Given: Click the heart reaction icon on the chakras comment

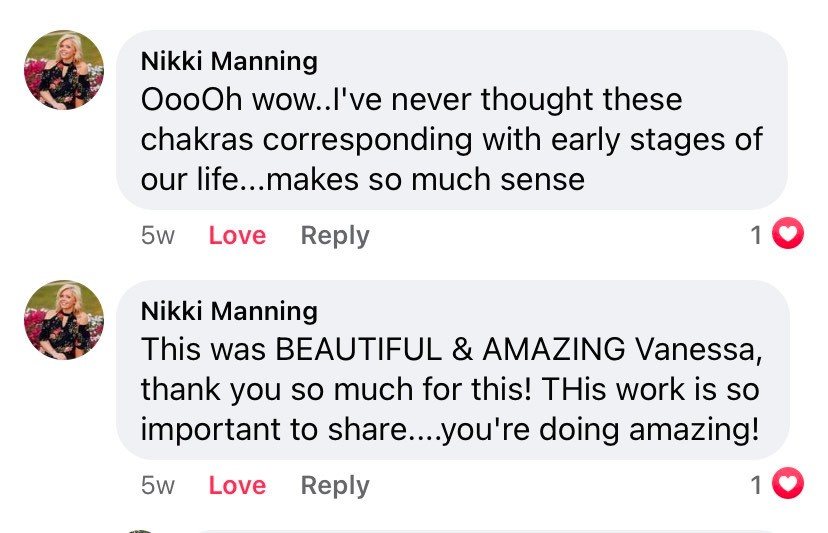Looking at the screenshot, I should (x=790, y=236).
